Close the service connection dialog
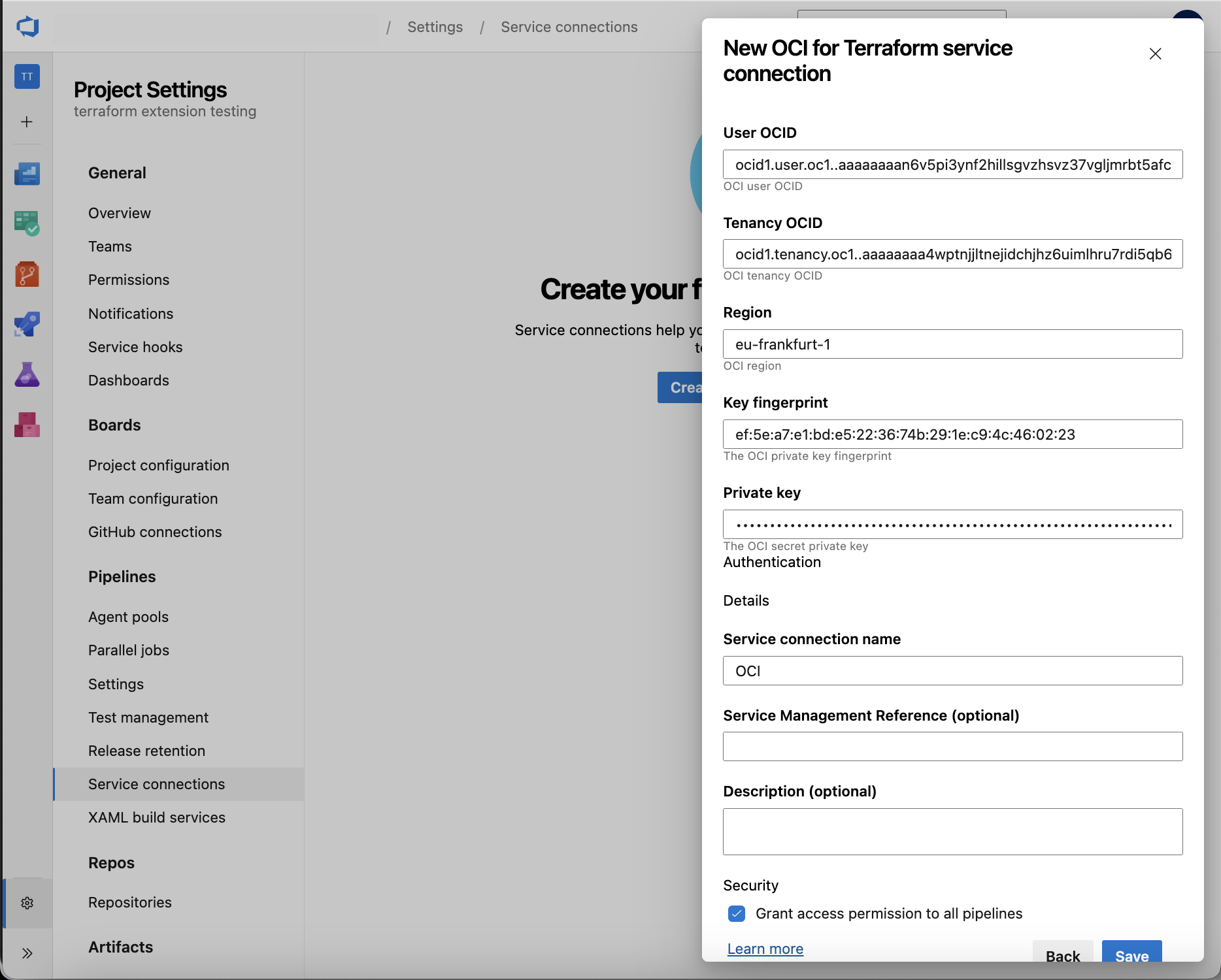Viewport: 1221px width, 980px height. pos(1155,54)
